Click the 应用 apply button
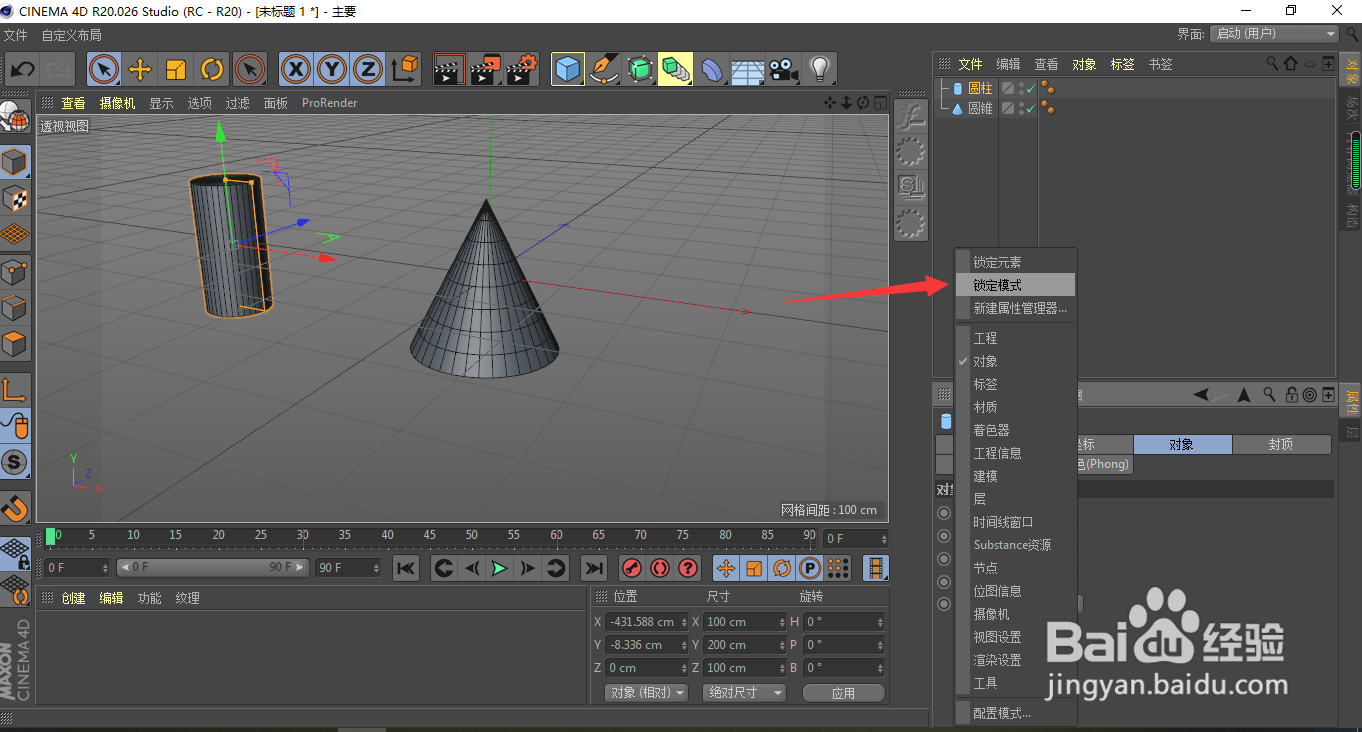This screenshot has height=732, width=1362. 843,692
